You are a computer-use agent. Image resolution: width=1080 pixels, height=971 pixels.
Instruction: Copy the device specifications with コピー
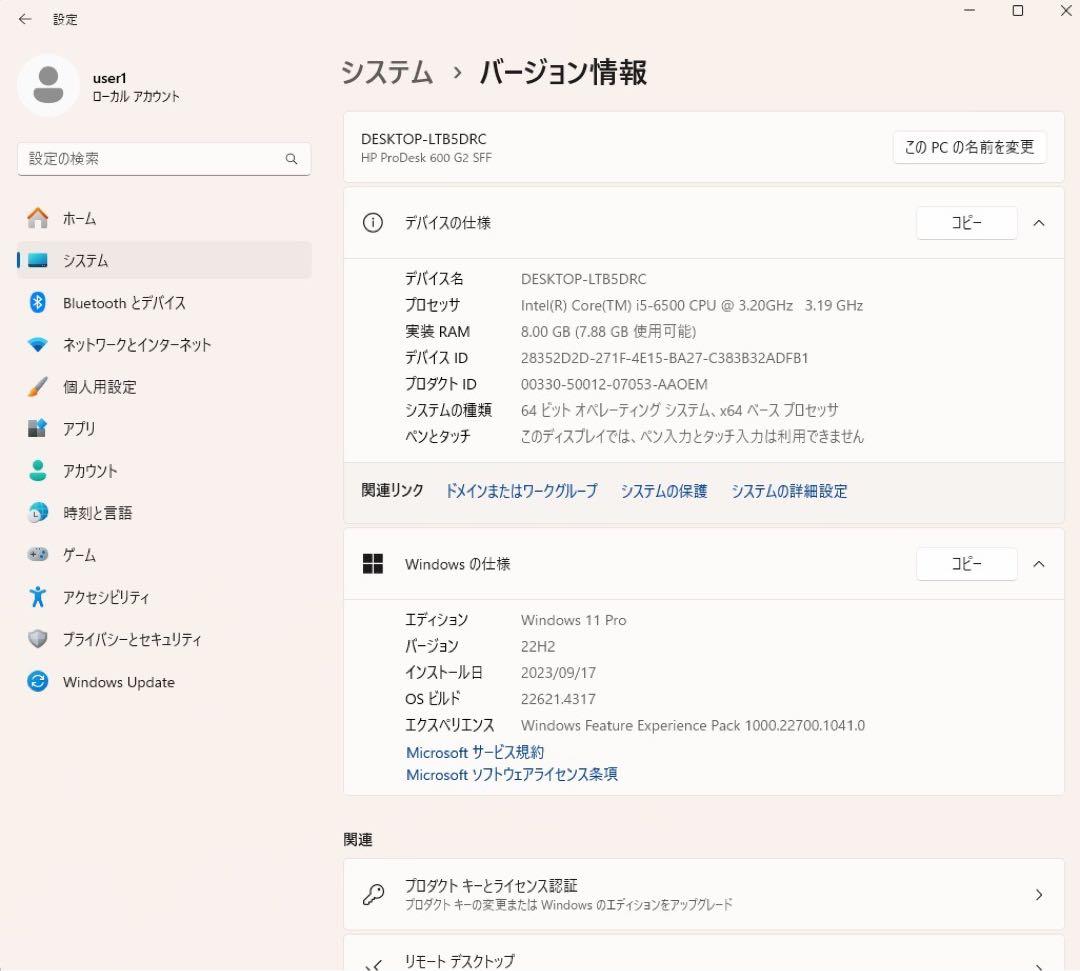pyautogui.click(x=966, y=223)
